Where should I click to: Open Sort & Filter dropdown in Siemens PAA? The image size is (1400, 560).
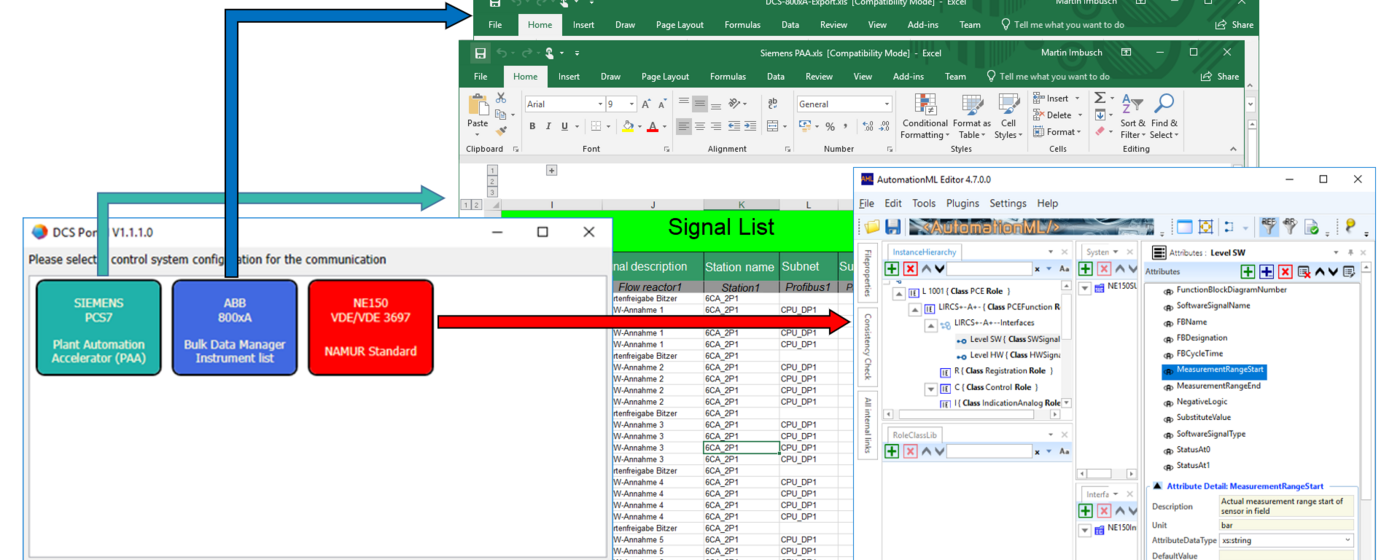pos(1133,117)
